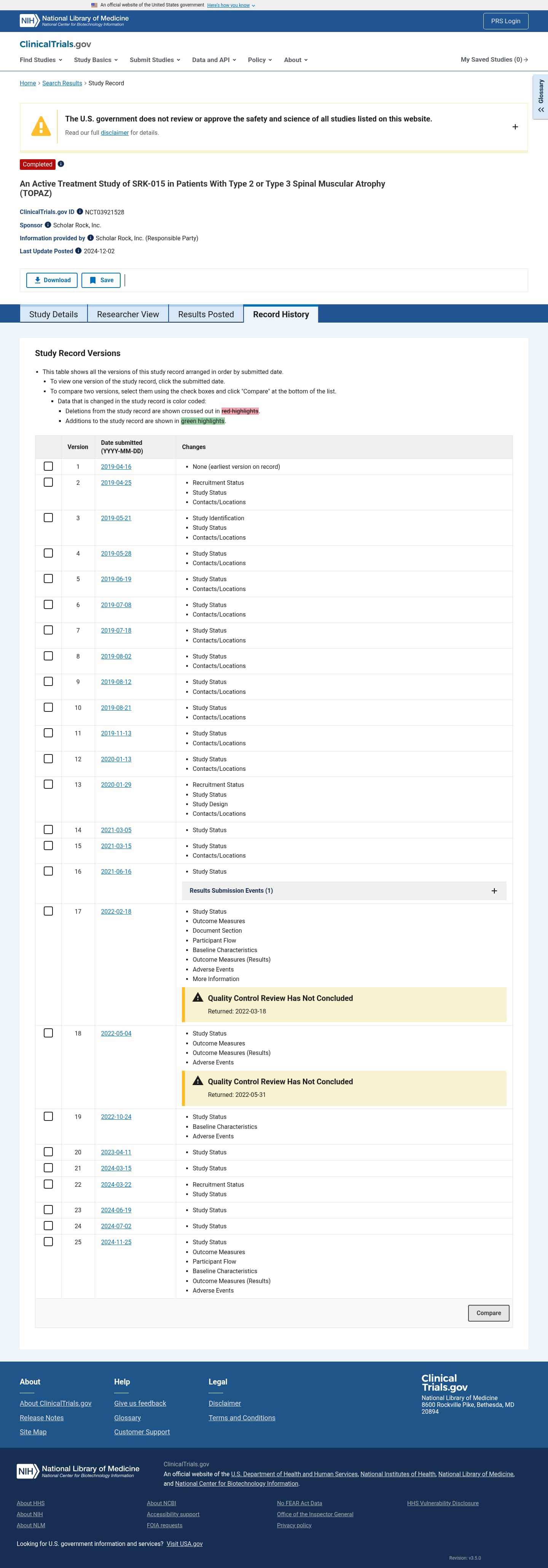
Task: Open HHS Vulnerability Disclosure link
Action: point(443,1503)
